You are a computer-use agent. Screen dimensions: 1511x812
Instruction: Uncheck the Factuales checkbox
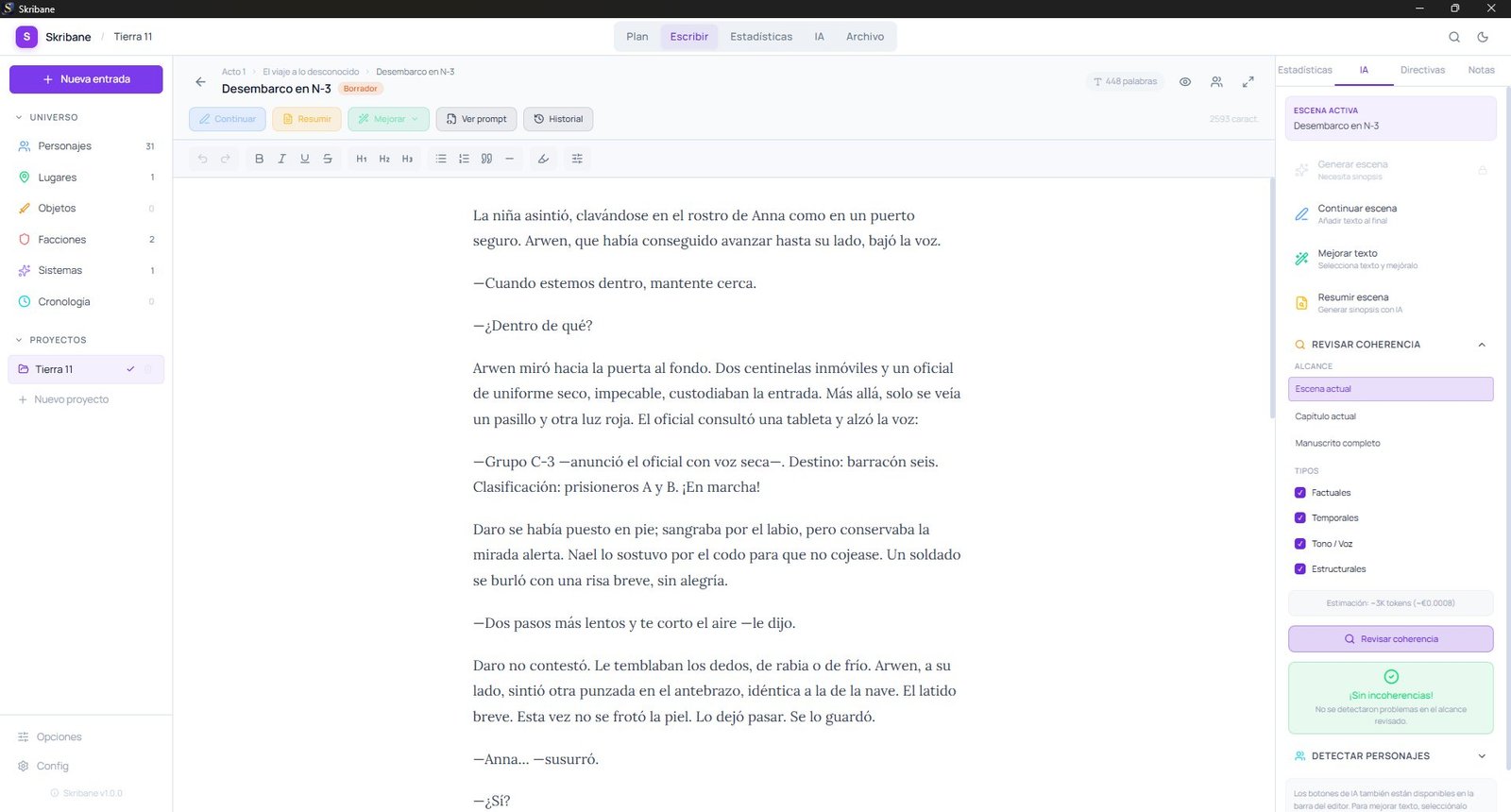point(1300,493)
